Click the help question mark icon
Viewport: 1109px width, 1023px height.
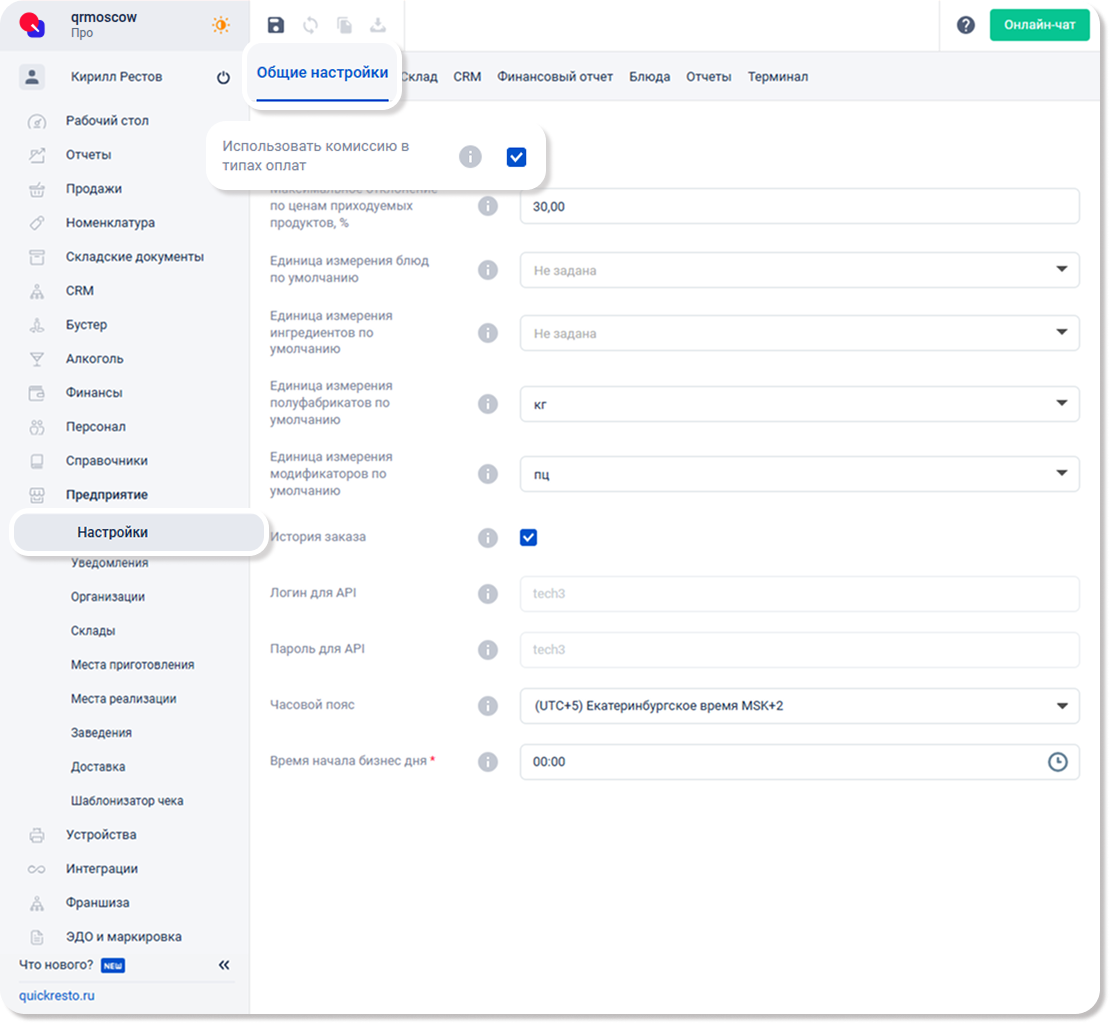965,26
